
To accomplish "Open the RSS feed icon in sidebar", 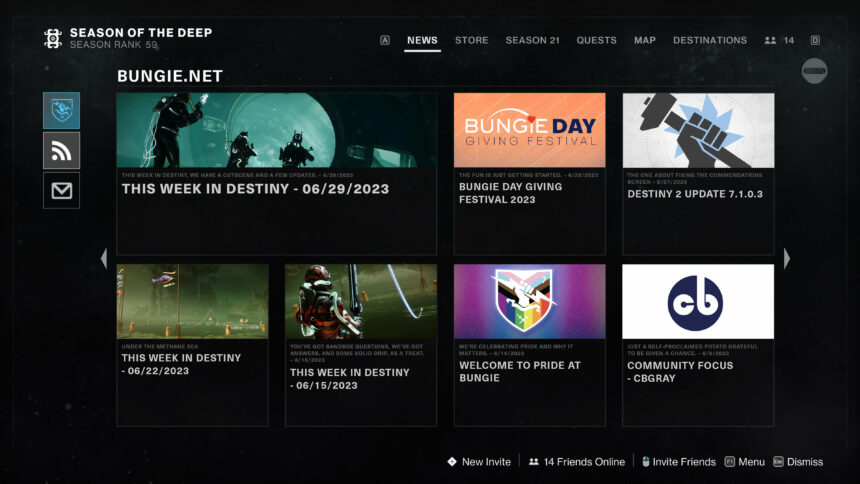I will point(61,150).
